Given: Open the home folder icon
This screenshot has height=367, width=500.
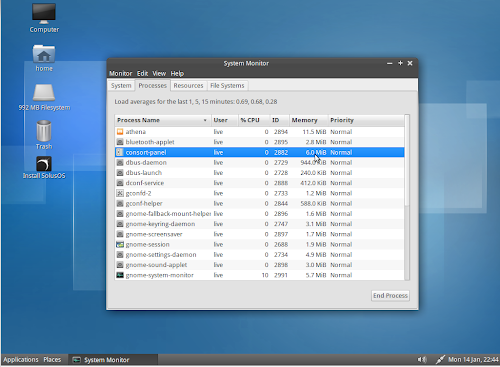Looking at the screenshot, I should (x=44, y=54).
